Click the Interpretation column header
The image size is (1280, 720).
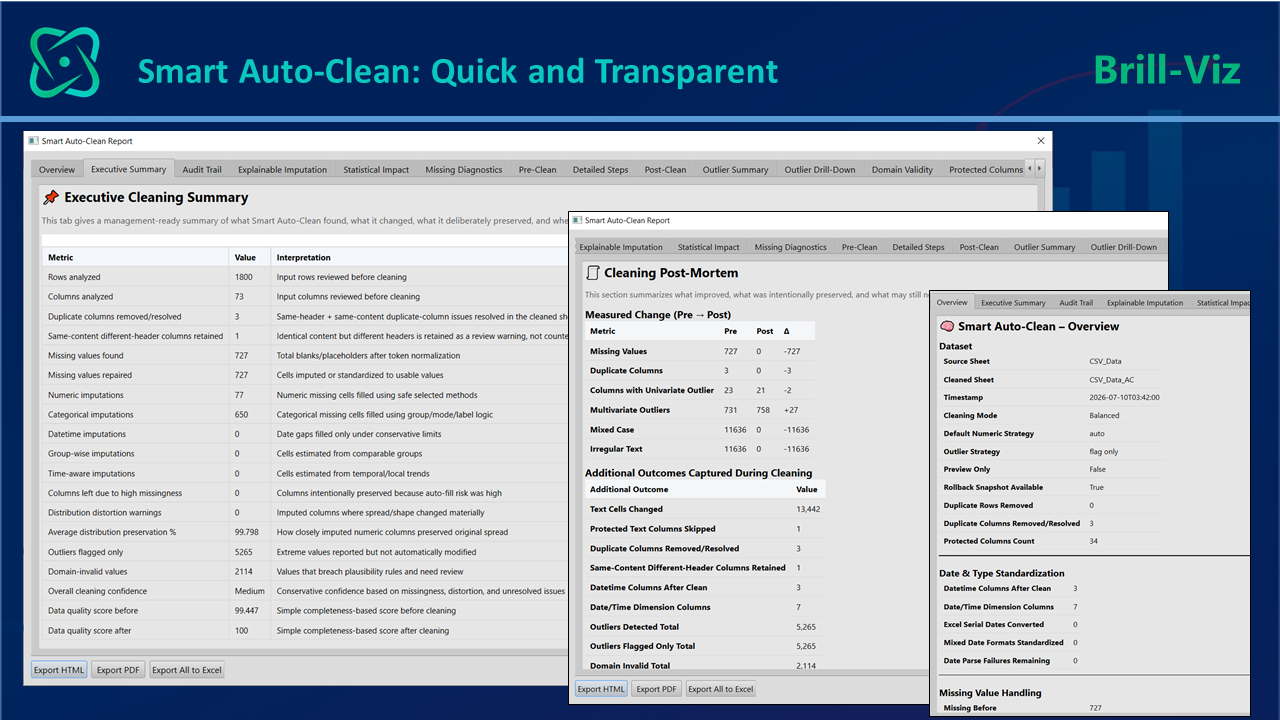coord(420,257)
